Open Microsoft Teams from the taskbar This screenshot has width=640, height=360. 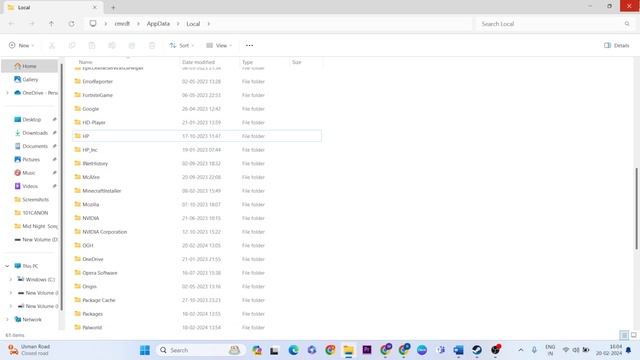pos(440,350)
